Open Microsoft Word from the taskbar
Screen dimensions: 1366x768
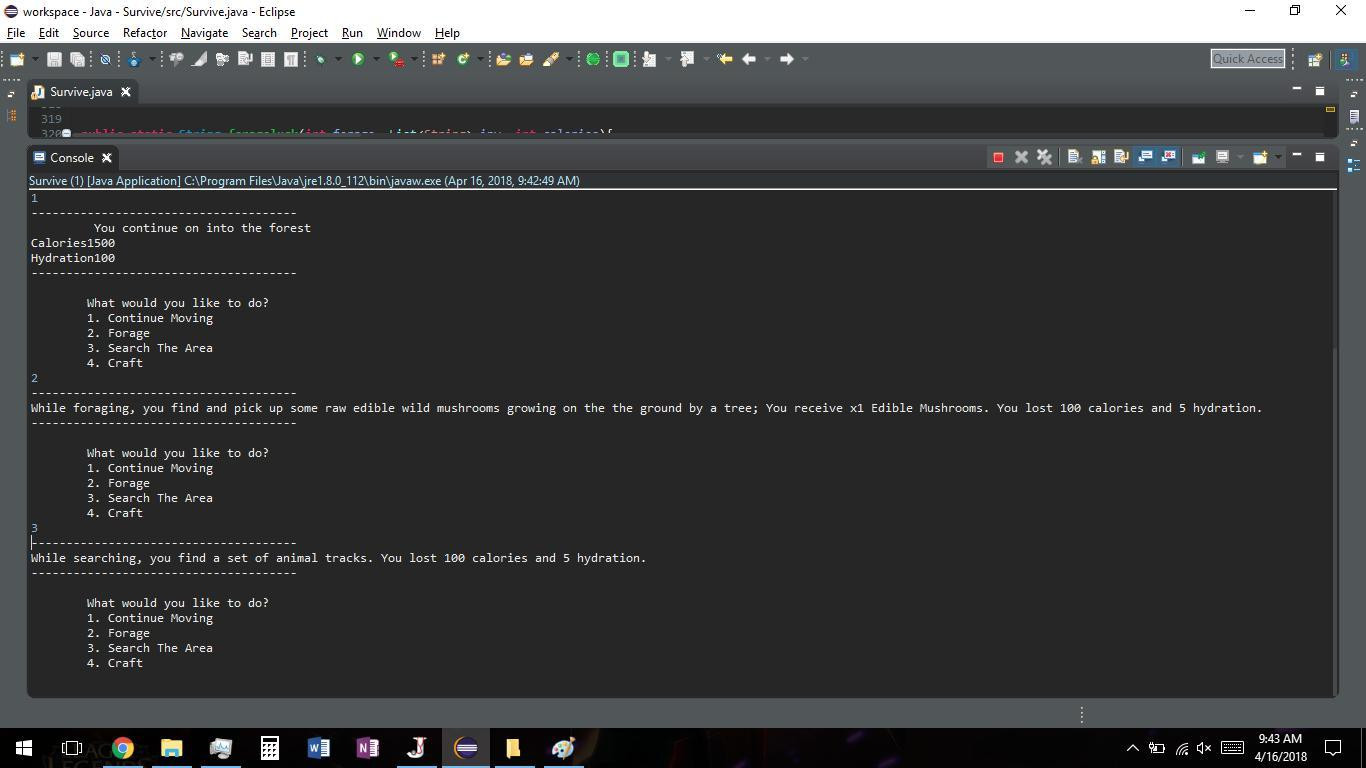click(319, 748)
